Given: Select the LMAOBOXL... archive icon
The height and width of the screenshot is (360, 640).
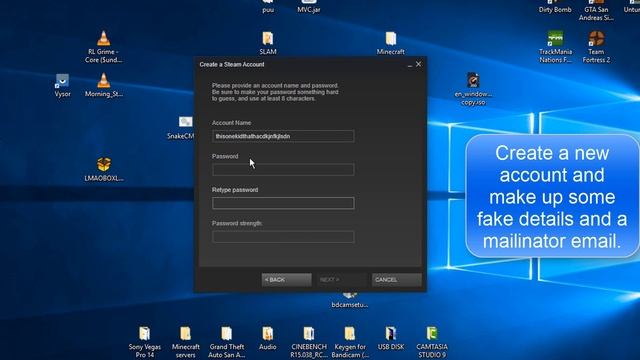Looking at the screenshot, I should coord(104,169).
